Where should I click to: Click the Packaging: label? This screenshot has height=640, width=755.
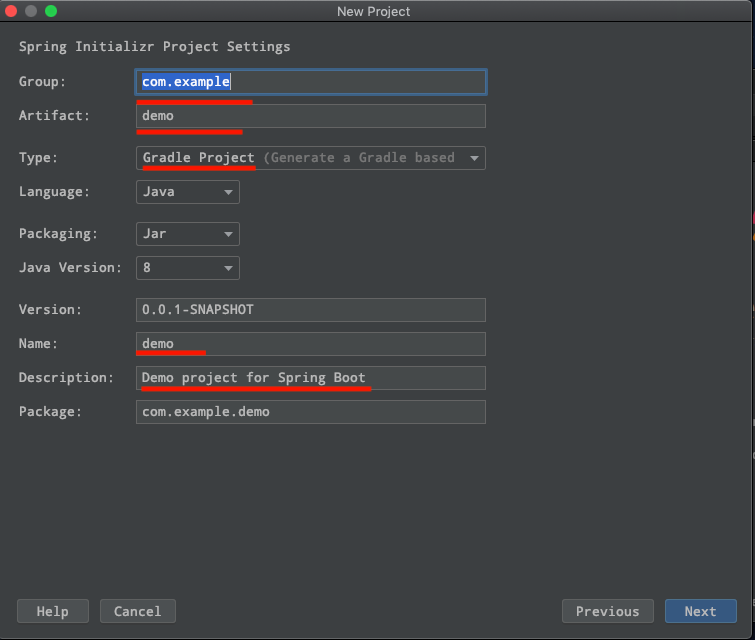[58, 234]
